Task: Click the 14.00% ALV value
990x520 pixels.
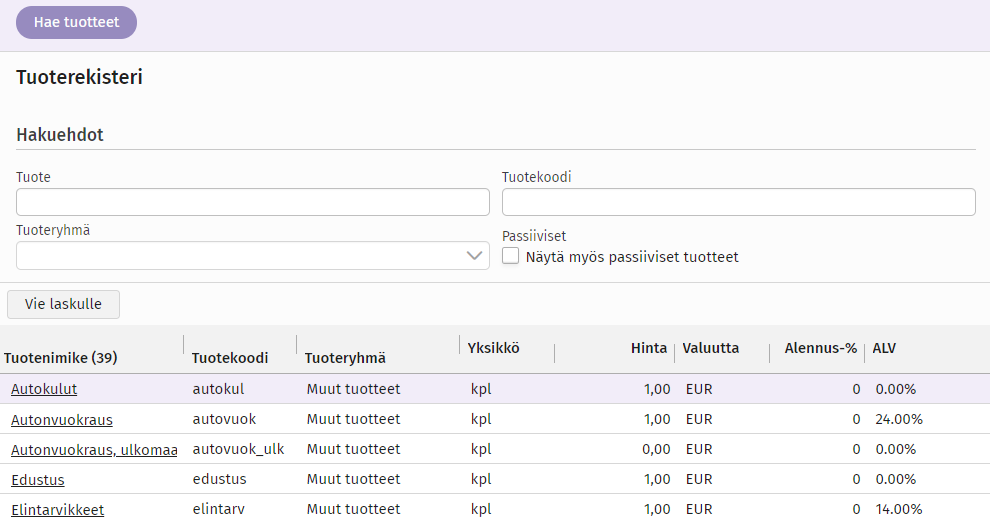Action: (899, 509)
